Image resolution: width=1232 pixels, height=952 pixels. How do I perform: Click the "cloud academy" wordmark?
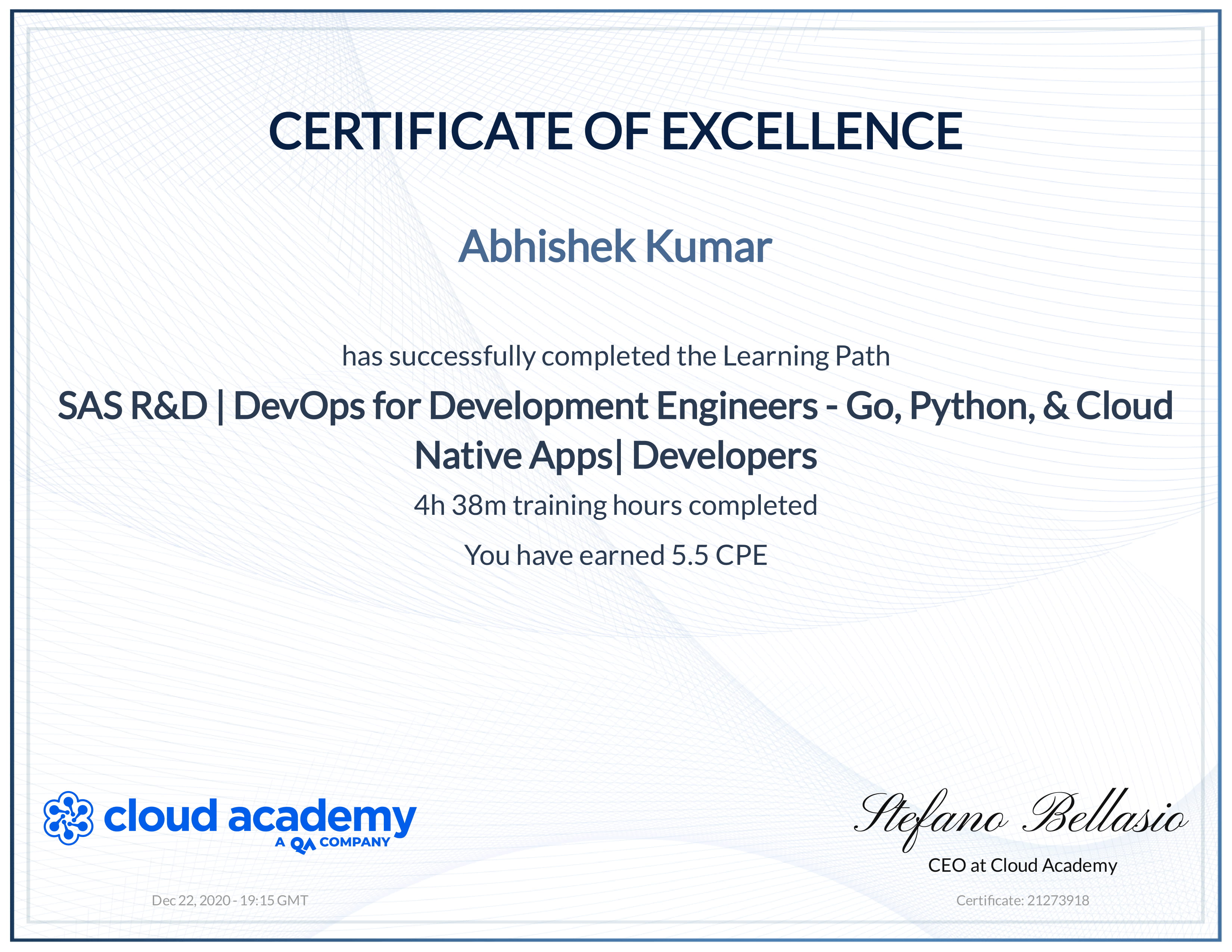(x=260, y=817)
